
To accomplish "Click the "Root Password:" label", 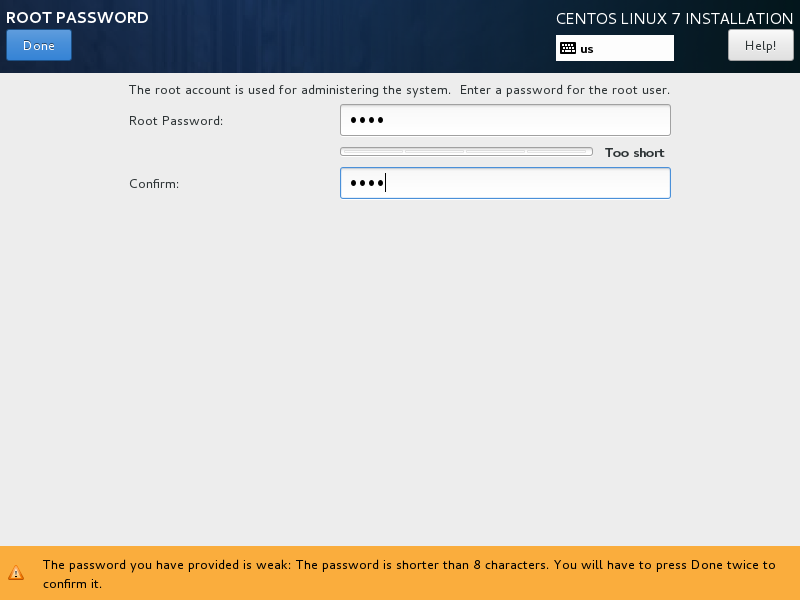I will (176, 121).
